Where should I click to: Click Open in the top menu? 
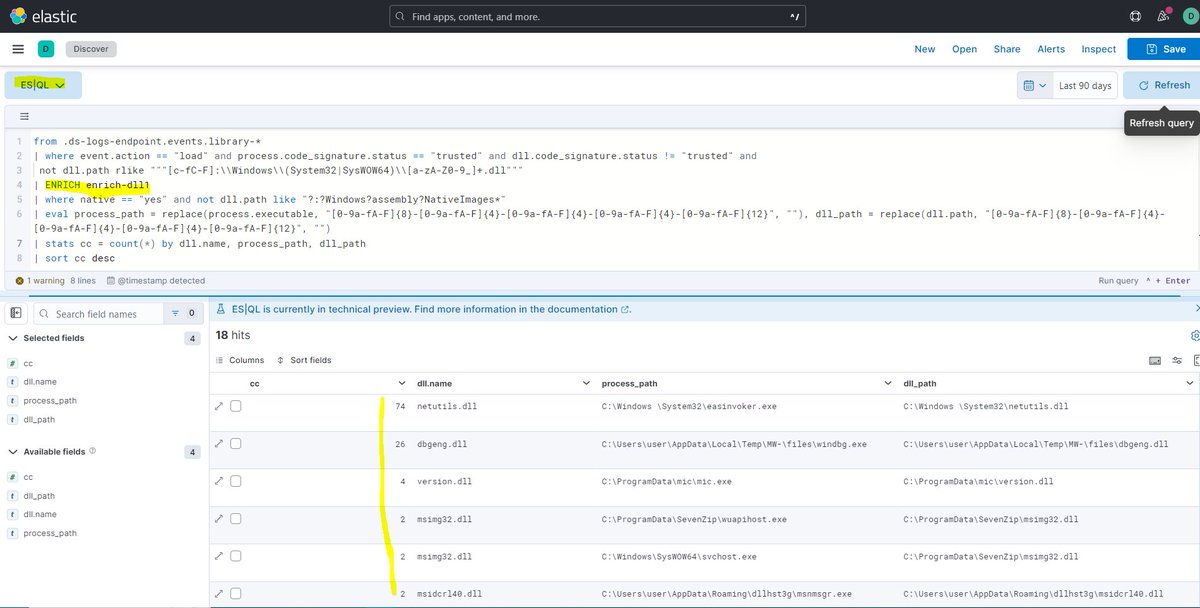pyautogui.click(x=964, y=49)
